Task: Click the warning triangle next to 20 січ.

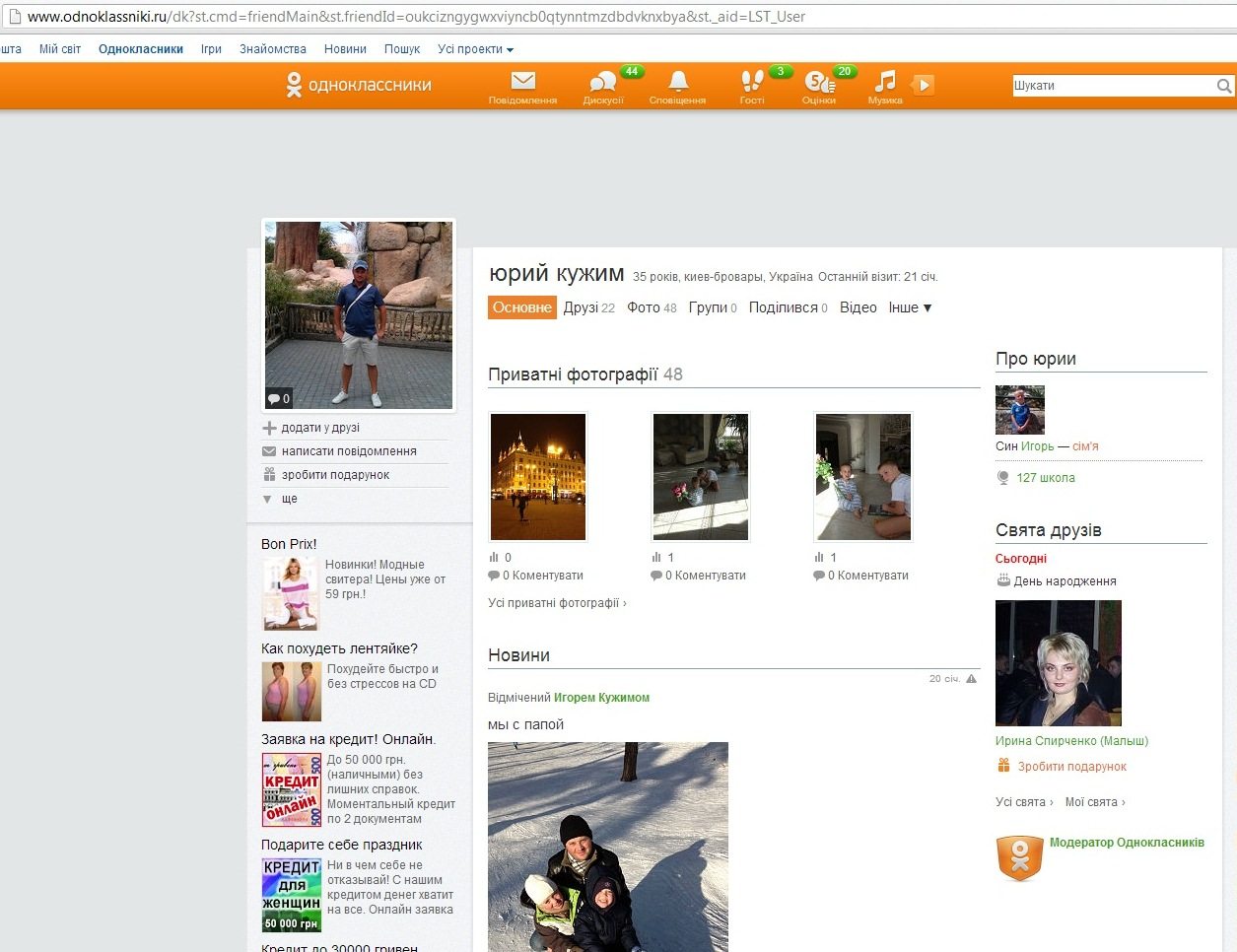Action: [x=971, y=679]
